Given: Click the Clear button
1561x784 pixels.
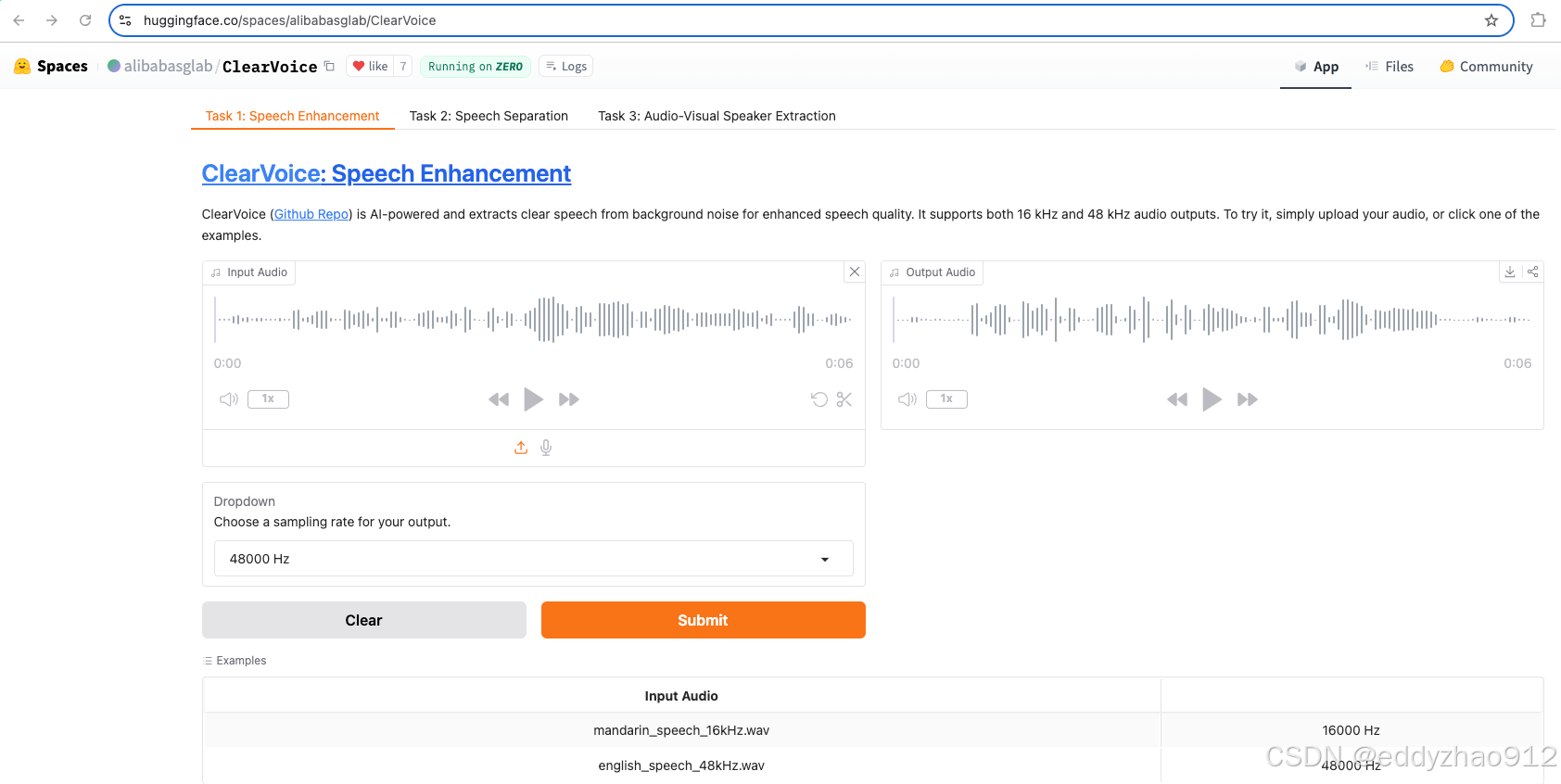Looking at the screenshot, I should coord(364,620).
